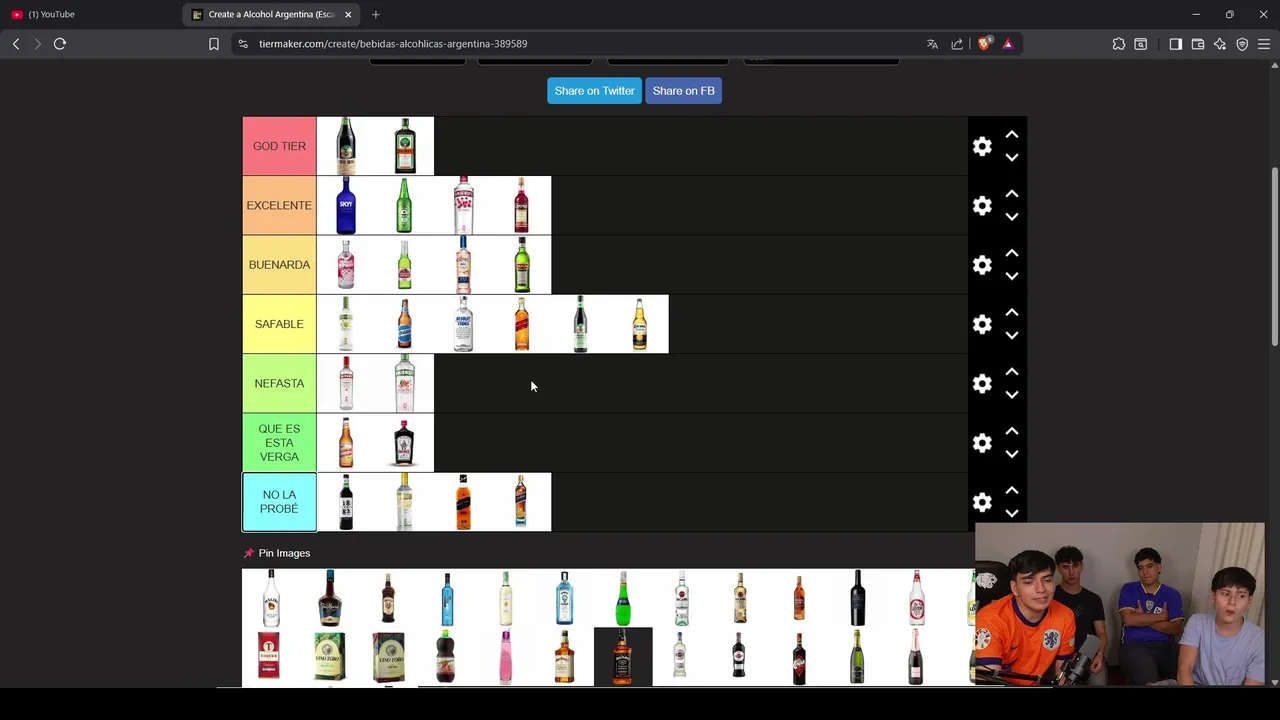
Task: Select the BUENARDA label cell
Action: click(x=279, y=265)
